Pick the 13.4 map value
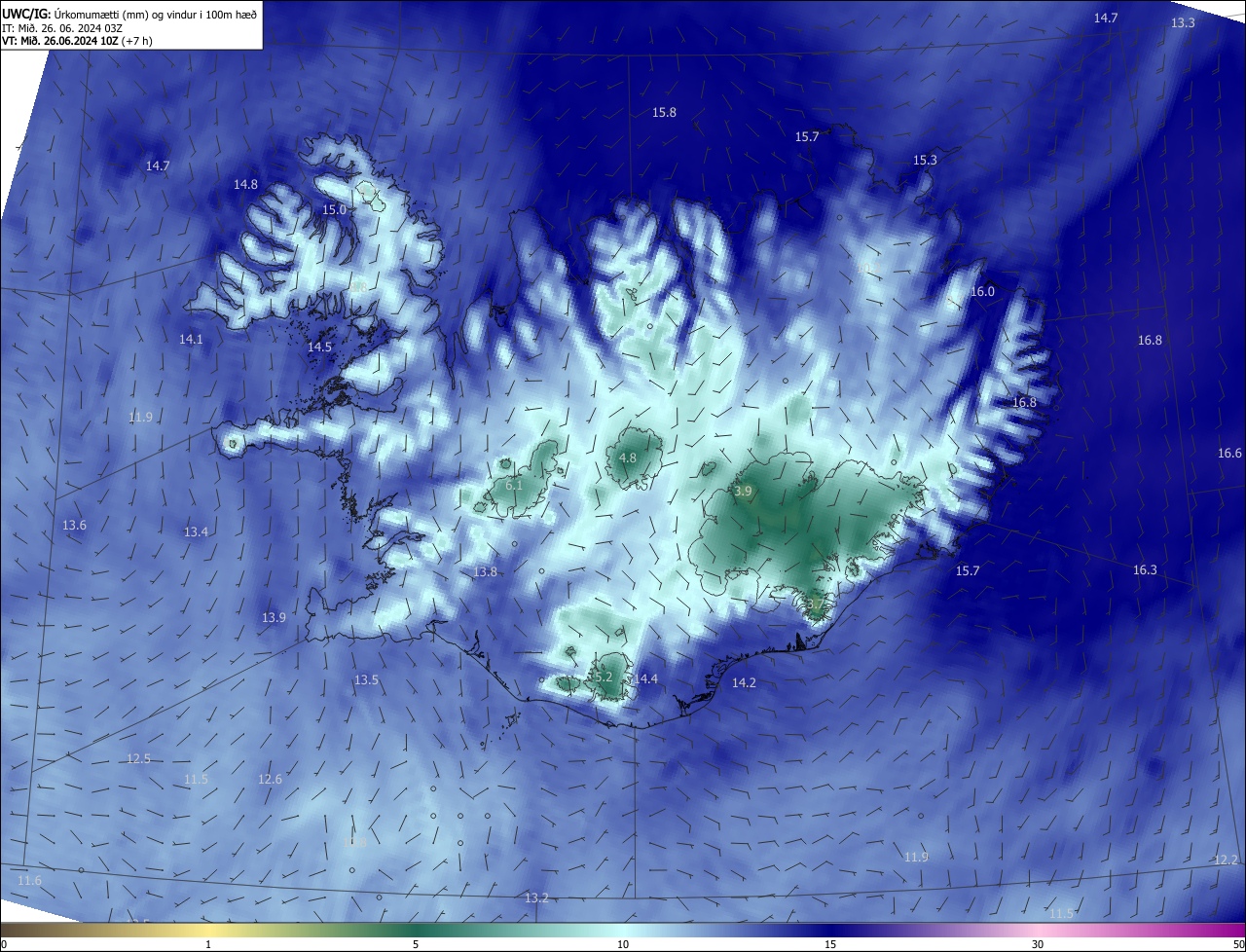This screenshot has width=1246, height=952. click(196, 531)
